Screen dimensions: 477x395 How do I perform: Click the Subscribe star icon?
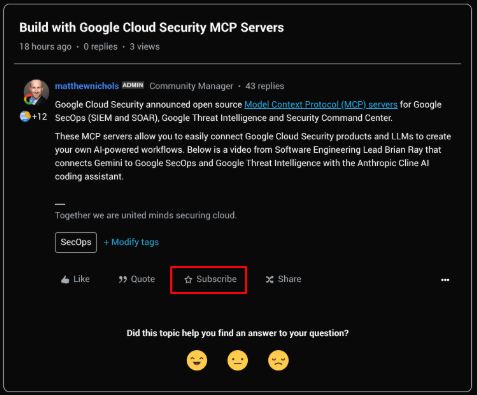tap(188, 279)
